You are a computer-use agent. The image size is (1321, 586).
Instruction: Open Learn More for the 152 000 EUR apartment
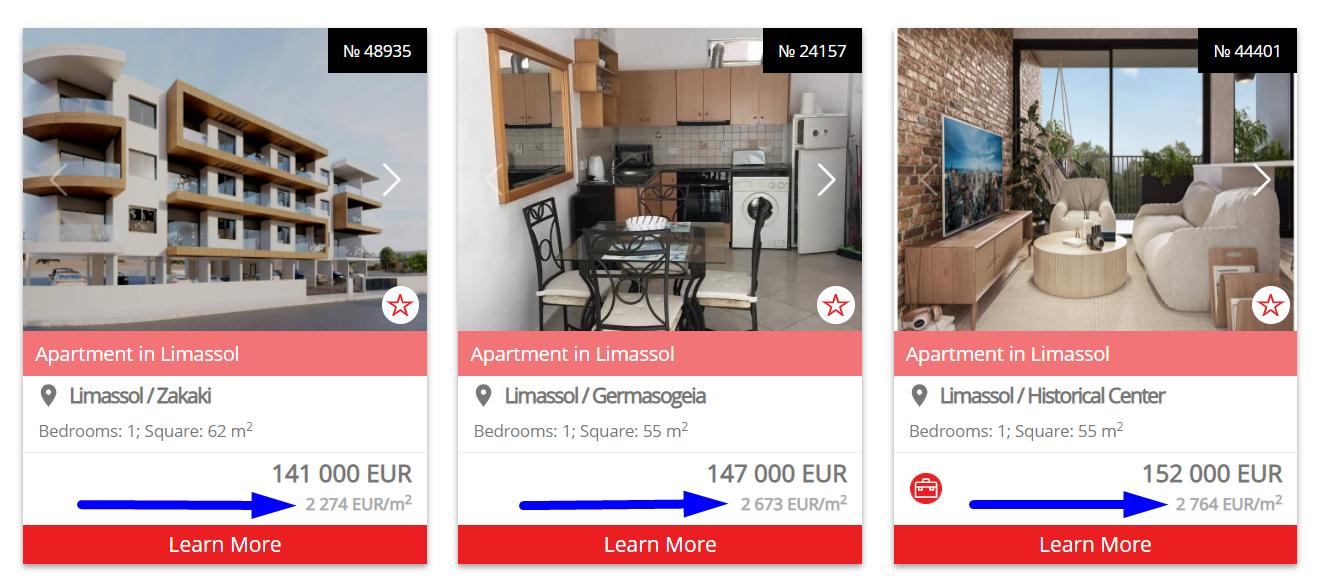[x=1095, y=545]
